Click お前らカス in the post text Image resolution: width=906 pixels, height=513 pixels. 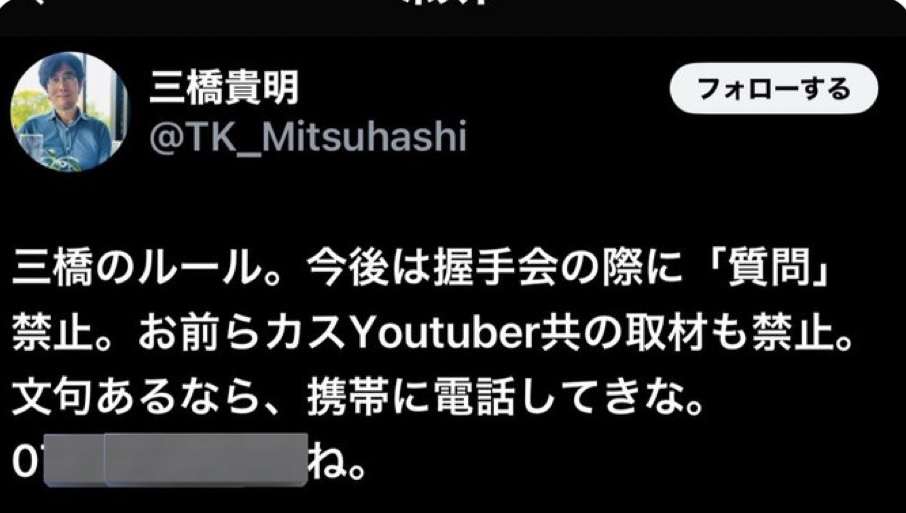pos(243,336)
